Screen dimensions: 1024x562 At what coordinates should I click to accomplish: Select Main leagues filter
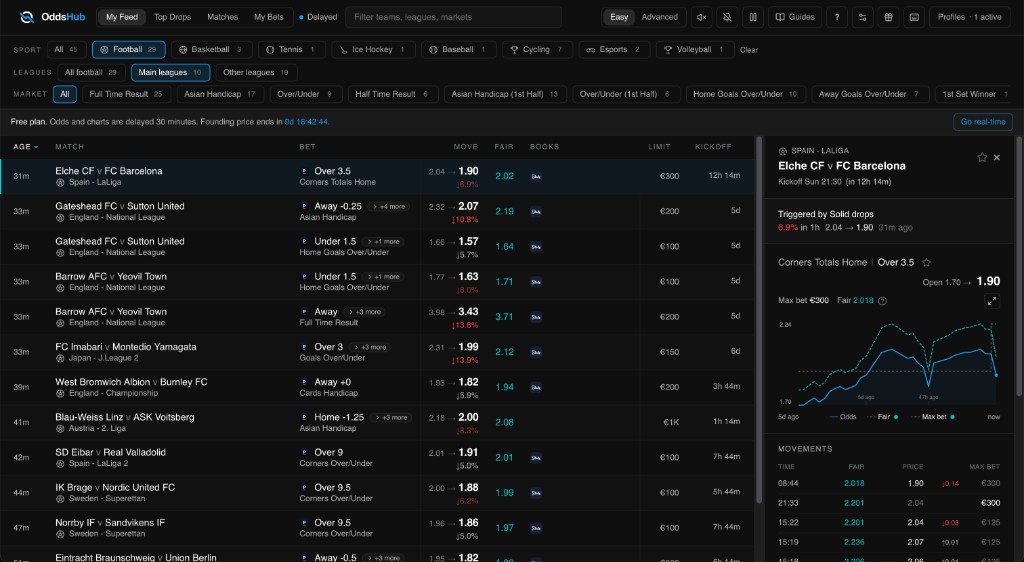(170, 72)
